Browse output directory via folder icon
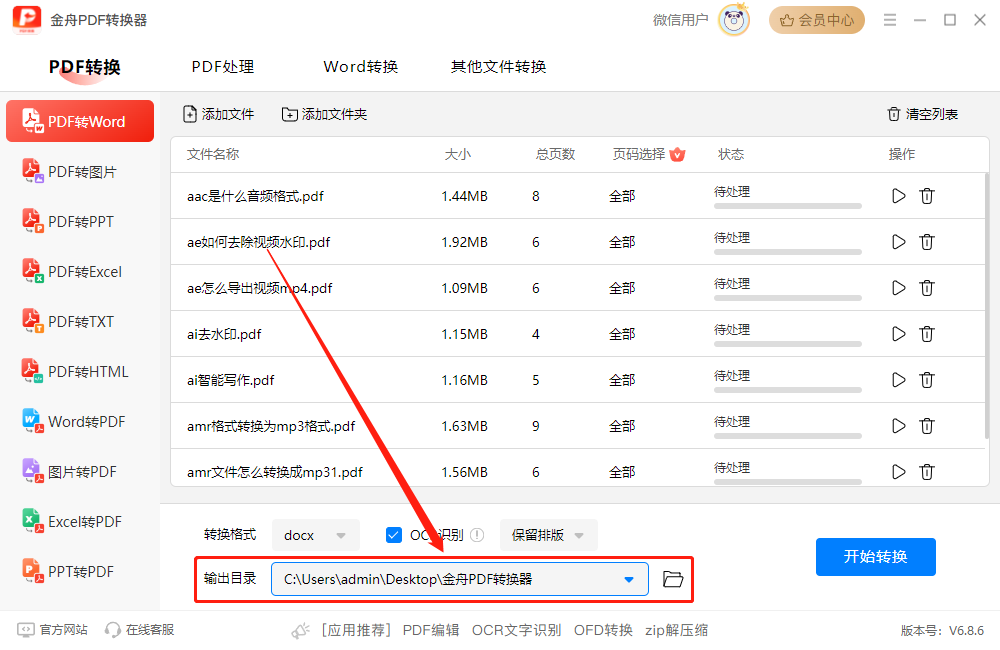 pos(671,579)
